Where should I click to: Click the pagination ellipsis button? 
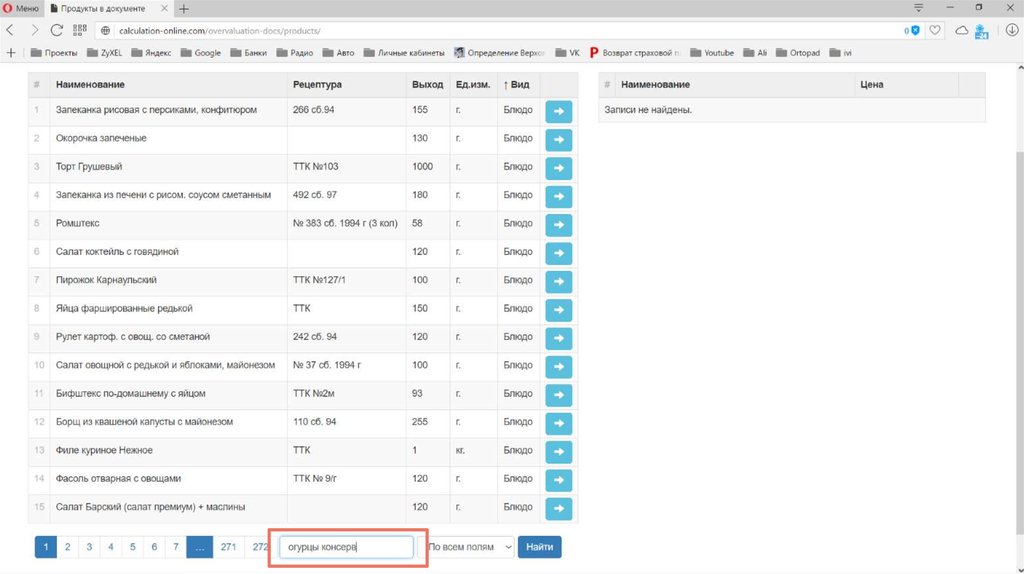[x=200, y=547]
